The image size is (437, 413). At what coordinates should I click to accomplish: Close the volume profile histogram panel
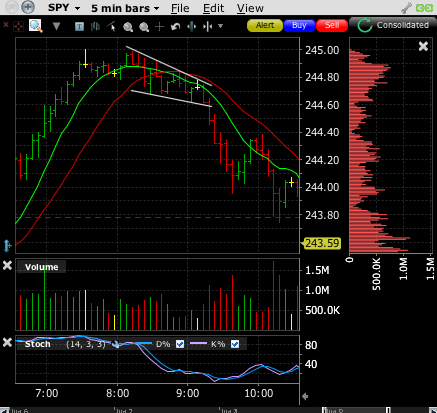[423, 46]
